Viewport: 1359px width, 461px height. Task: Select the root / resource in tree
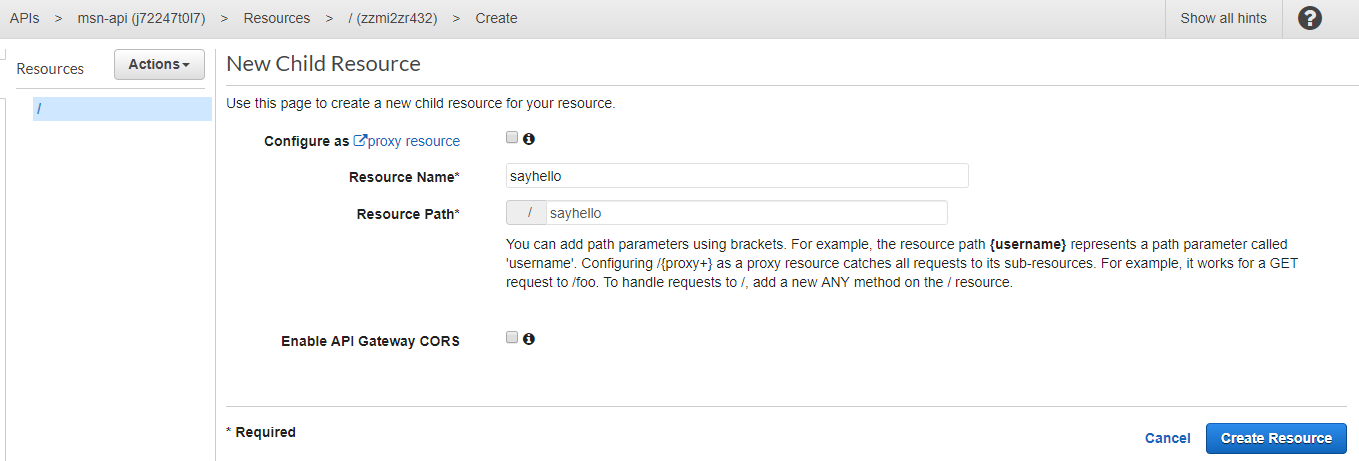click(122, 108)
